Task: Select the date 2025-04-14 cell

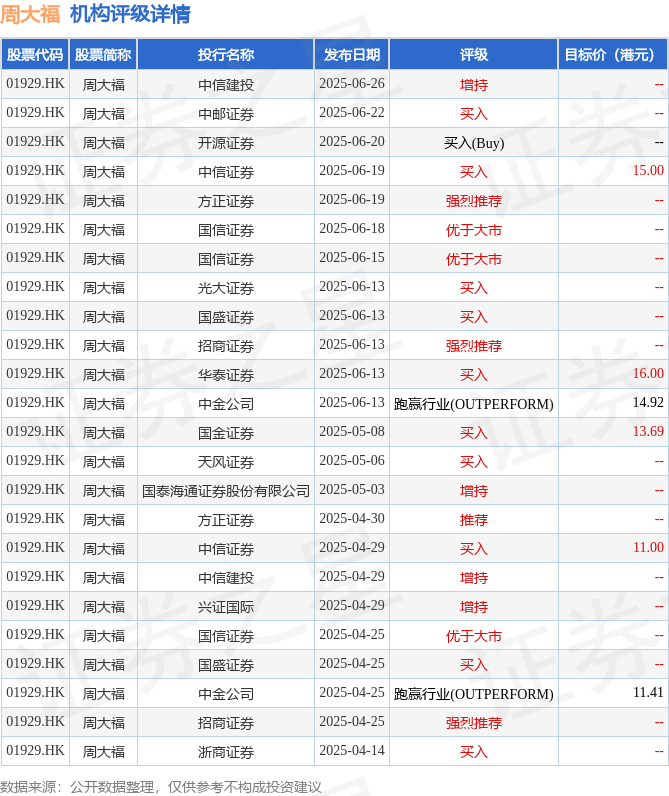Action: click(x=352, y=751)
